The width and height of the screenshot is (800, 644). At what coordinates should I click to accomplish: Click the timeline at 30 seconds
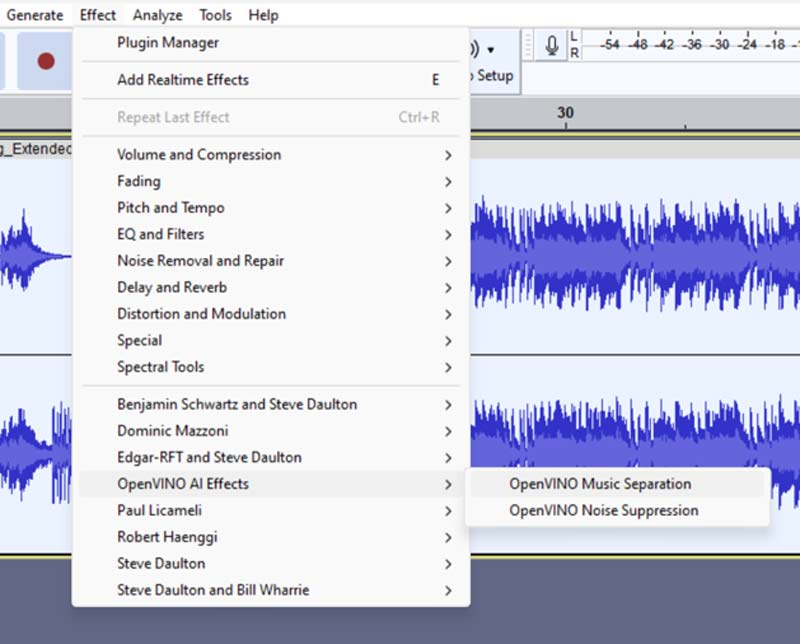point(565,113)
